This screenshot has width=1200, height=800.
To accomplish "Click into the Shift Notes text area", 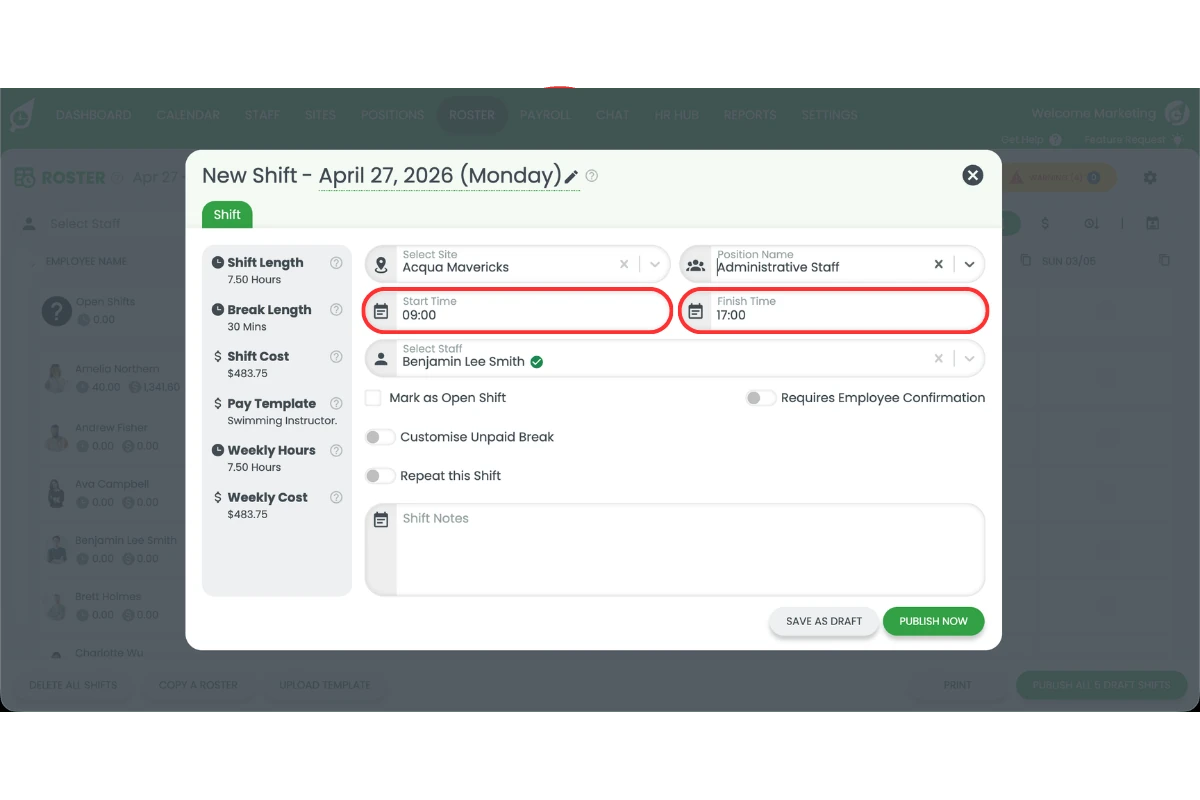I will (x=690, y=550).
